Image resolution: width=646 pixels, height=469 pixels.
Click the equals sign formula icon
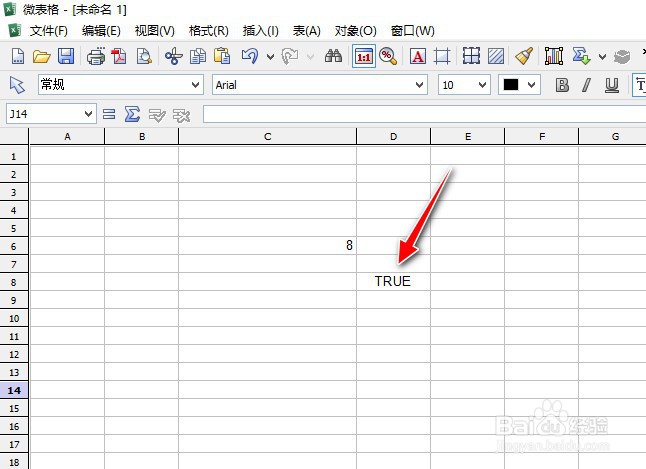(x=109, y=114)
